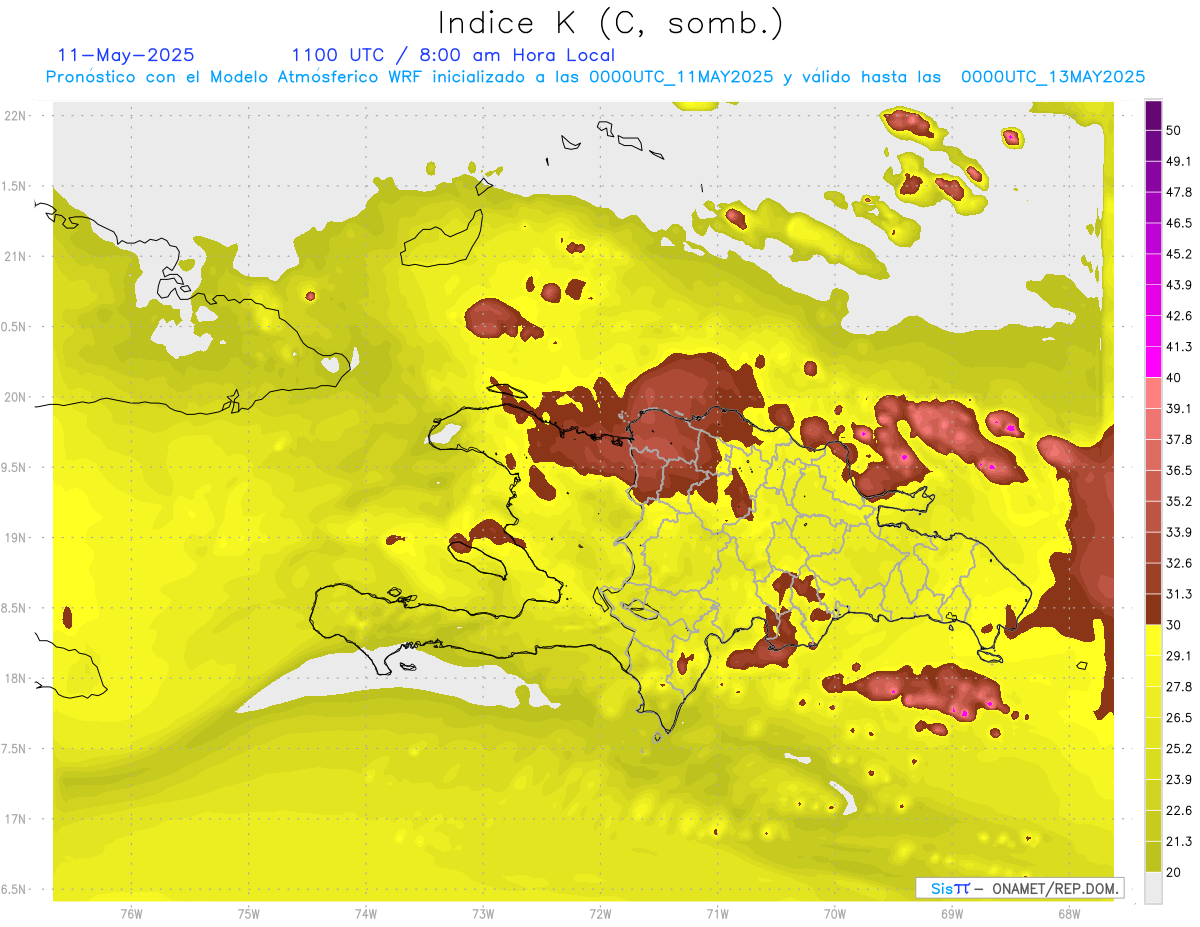Click the latitude label '18N'
Image resolution: width=1200 pixels, height=927 pixels.
click(16, 678)
